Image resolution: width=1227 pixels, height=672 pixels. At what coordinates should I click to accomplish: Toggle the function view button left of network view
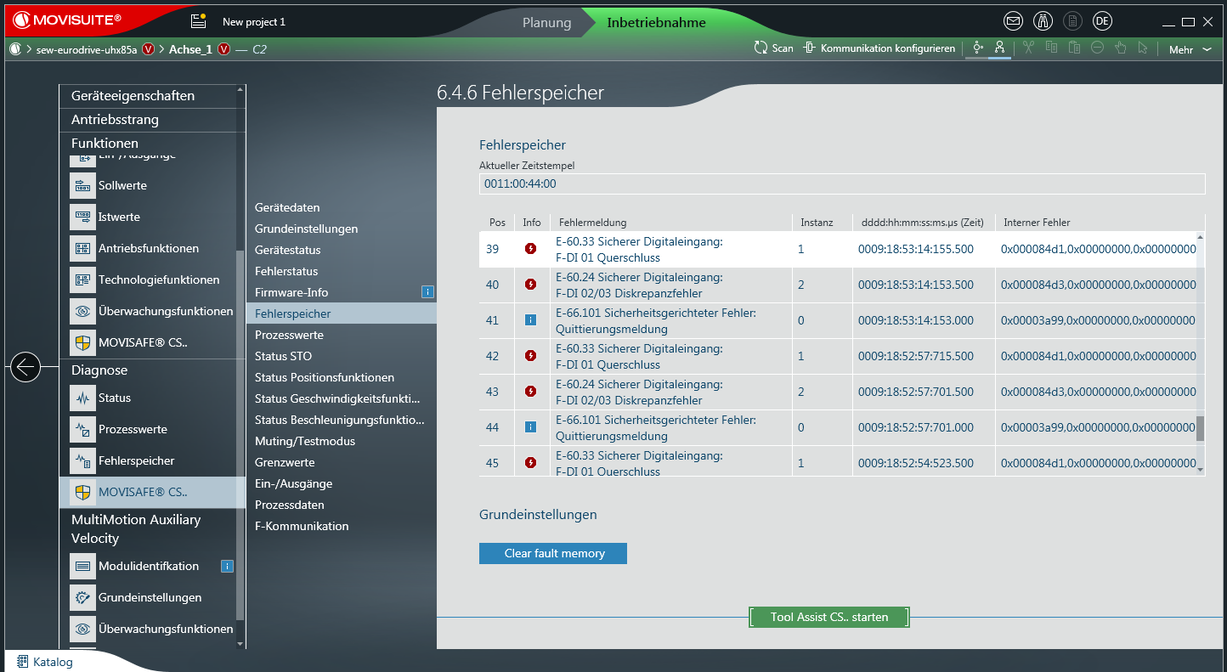point(977,48)
